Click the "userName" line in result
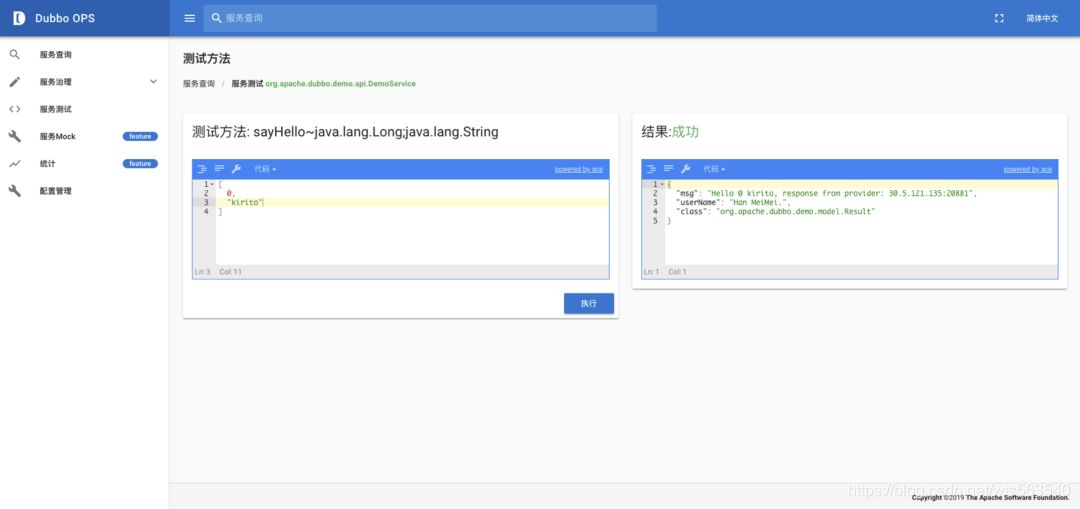Viewport: 1080px width, 509px height. 734,202
